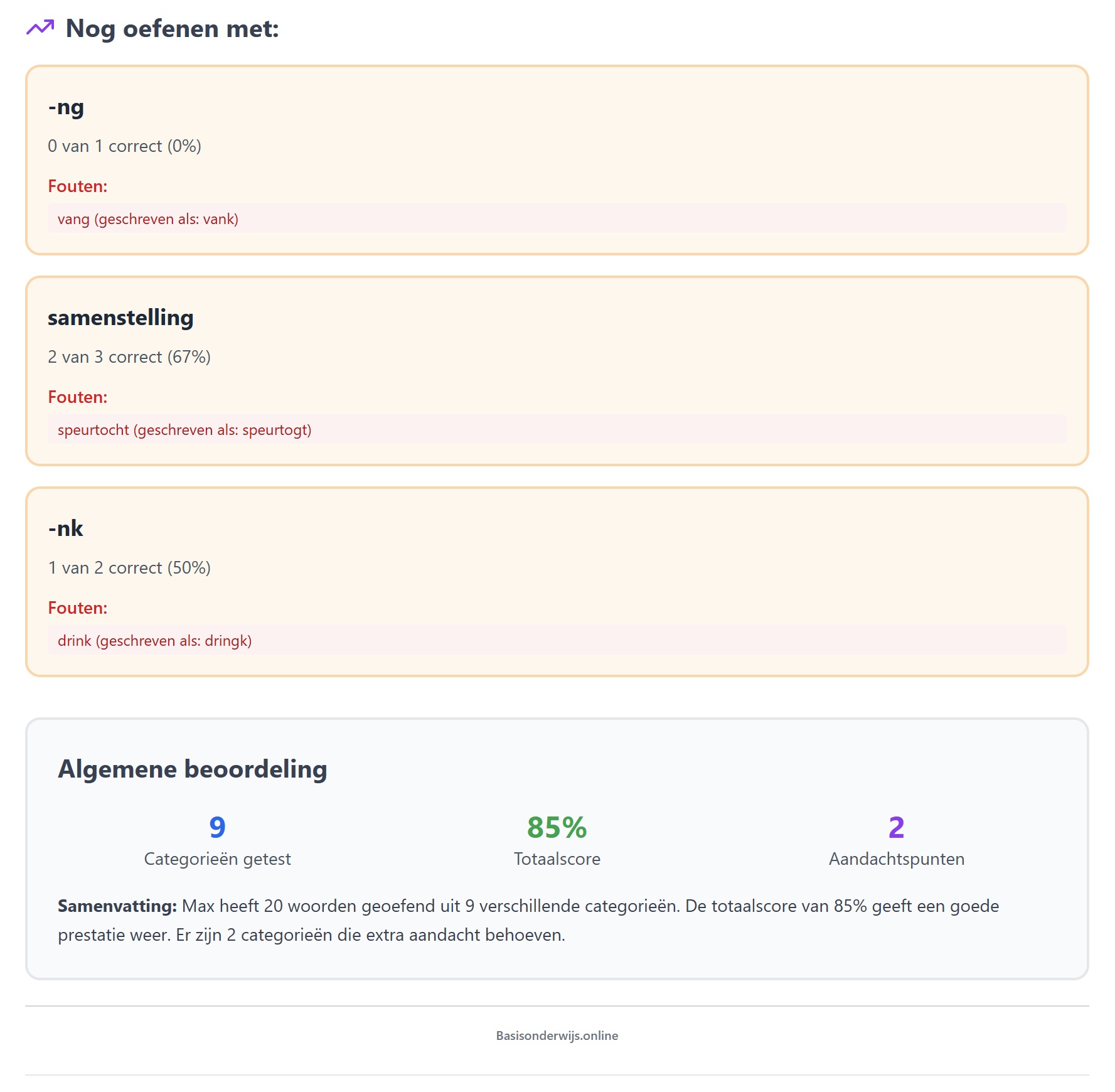
Task: Click the 'Fouten:' label under -nk
Action: [x=78, y=608]
